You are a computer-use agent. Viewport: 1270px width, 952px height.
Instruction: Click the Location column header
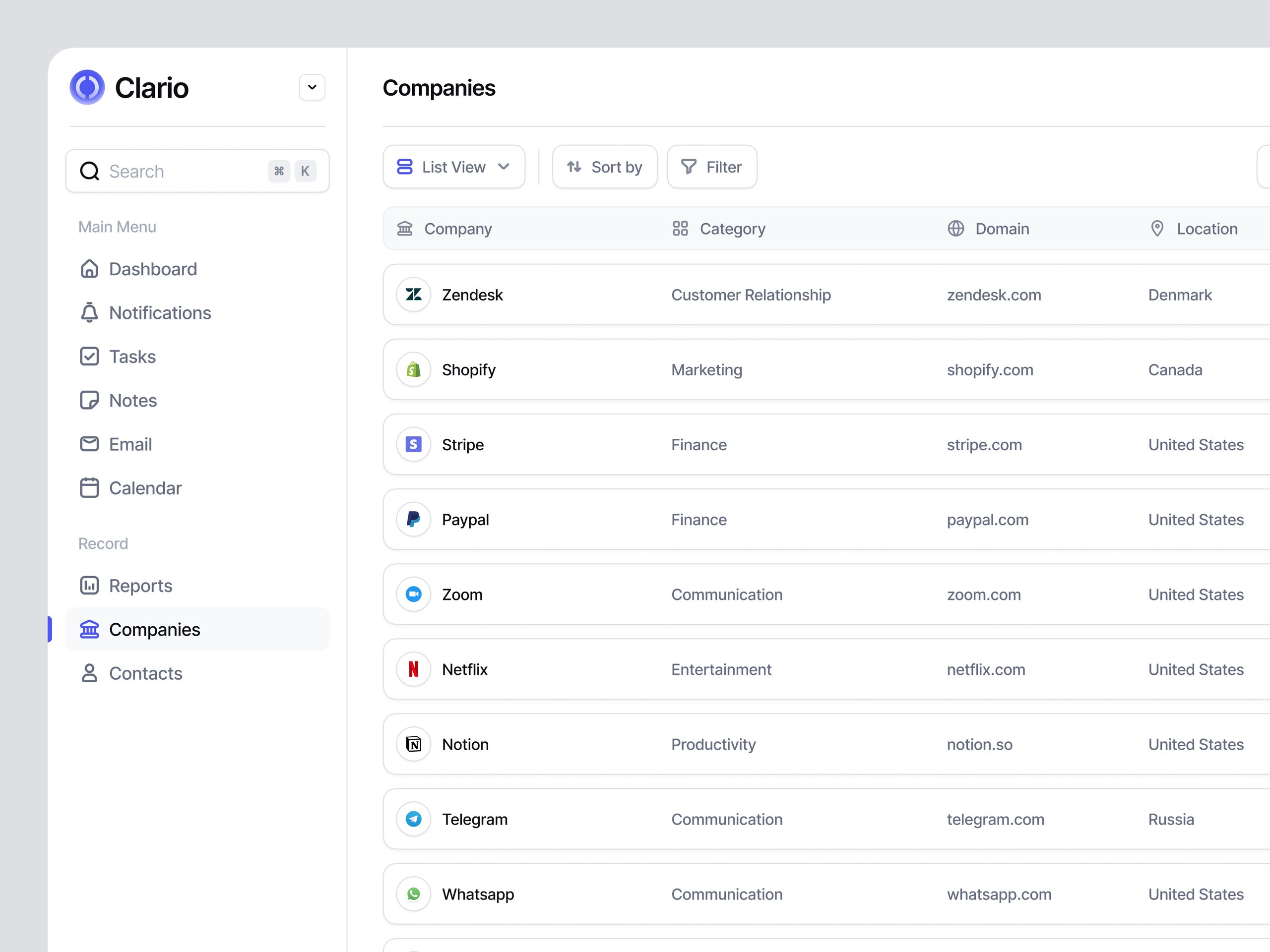1194,229
